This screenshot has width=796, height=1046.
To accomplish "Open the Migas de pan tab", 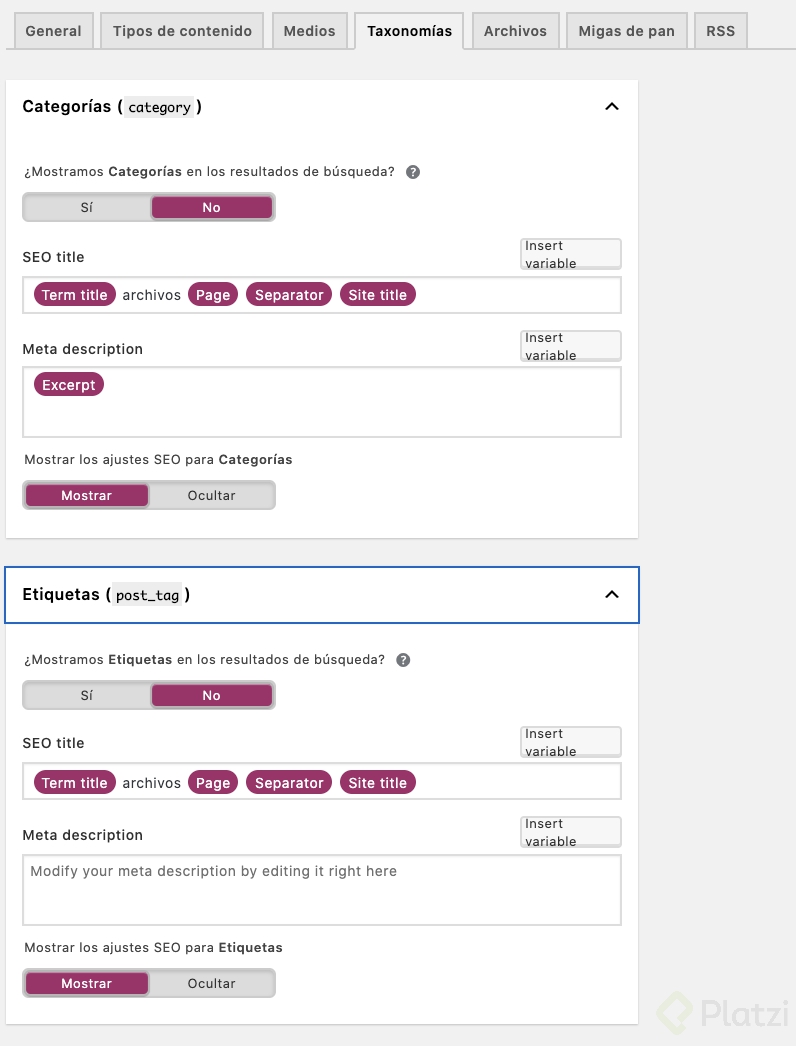I will coord(626,31).
